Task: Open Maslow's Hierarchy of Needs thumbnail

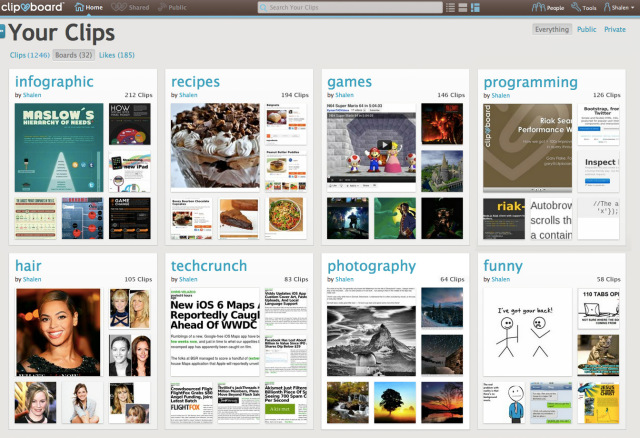Action: pyautogui.click(x=59, y=147)
